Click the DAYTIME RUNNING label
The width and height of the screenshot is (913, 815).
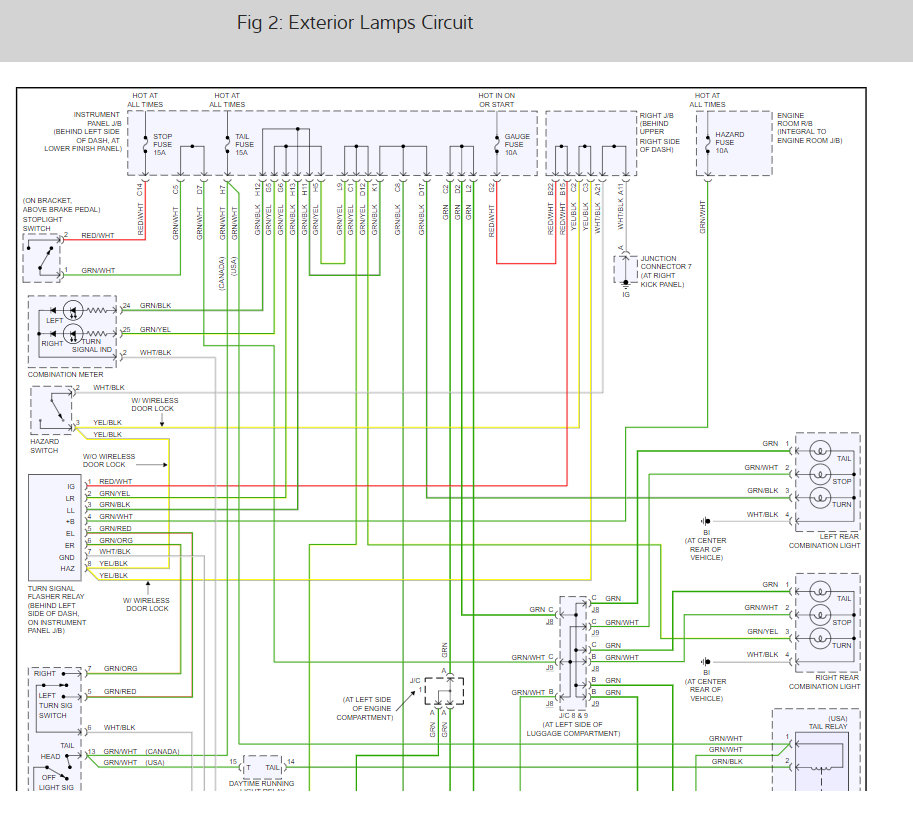(x=261, y=784)
